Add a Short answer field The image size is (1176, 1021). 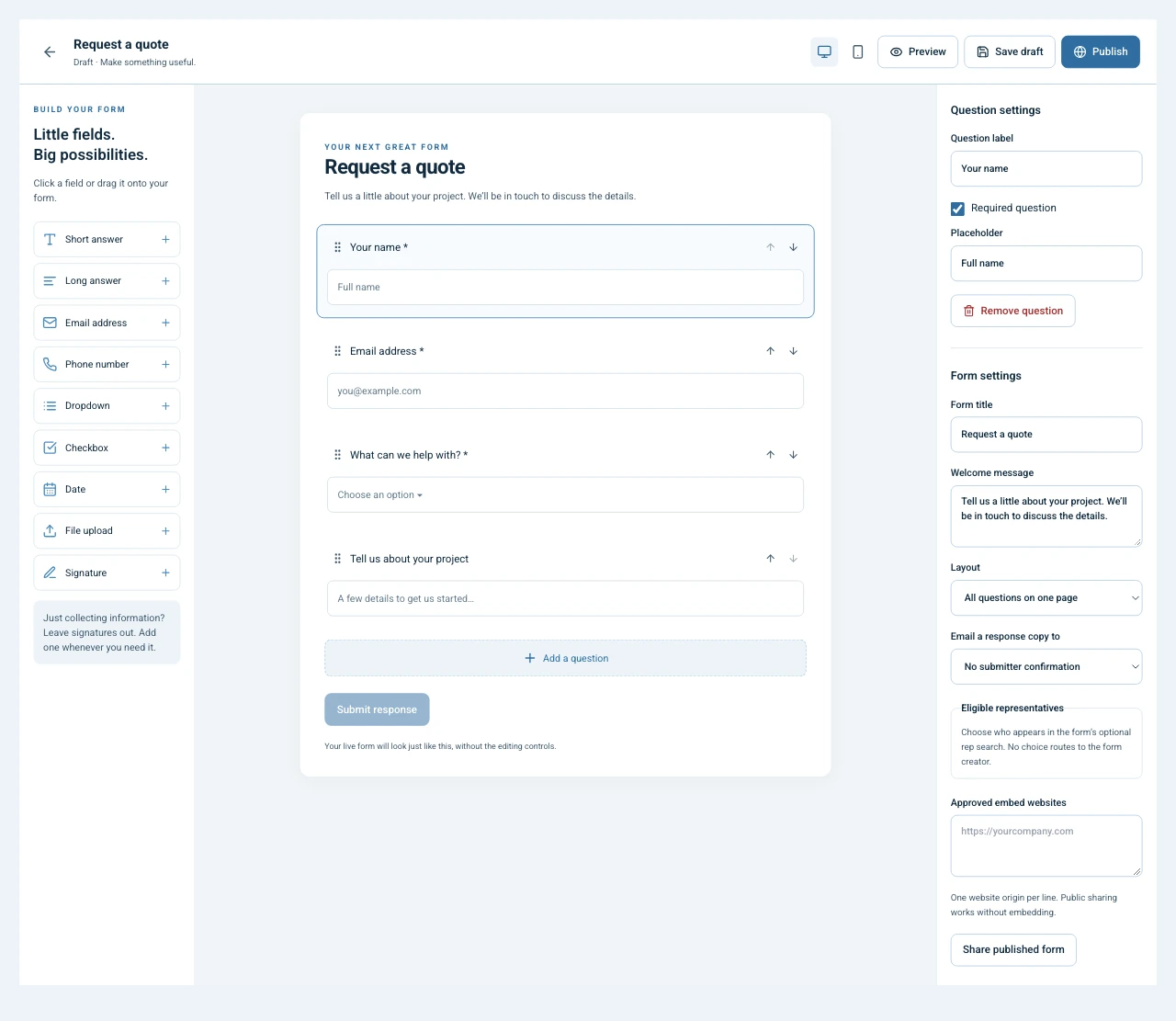click(107, 240)
